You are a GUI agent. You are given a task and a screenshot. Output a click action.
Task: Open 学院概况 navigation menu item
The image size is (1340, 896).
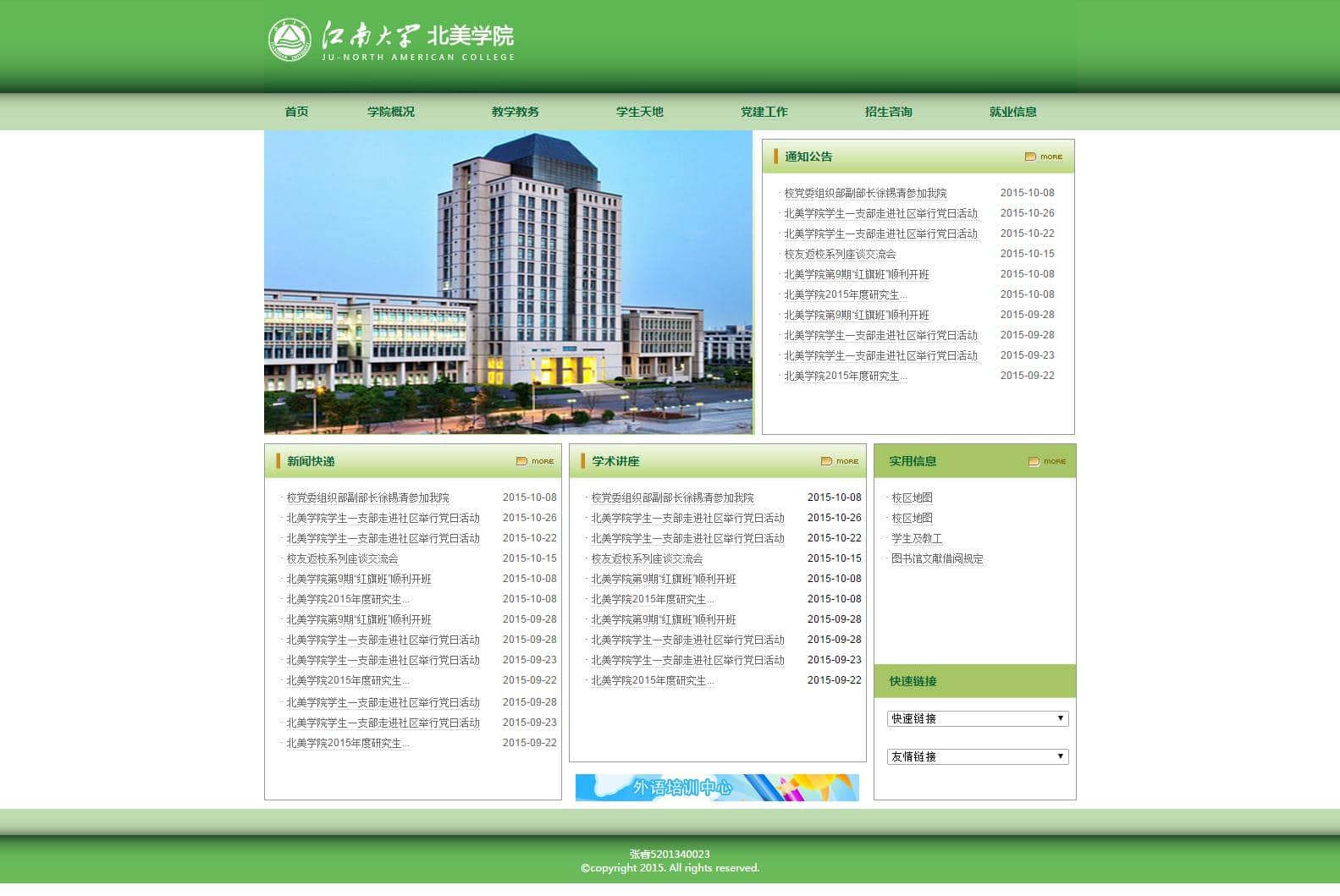pyautogui.click(x=391, y=112)
